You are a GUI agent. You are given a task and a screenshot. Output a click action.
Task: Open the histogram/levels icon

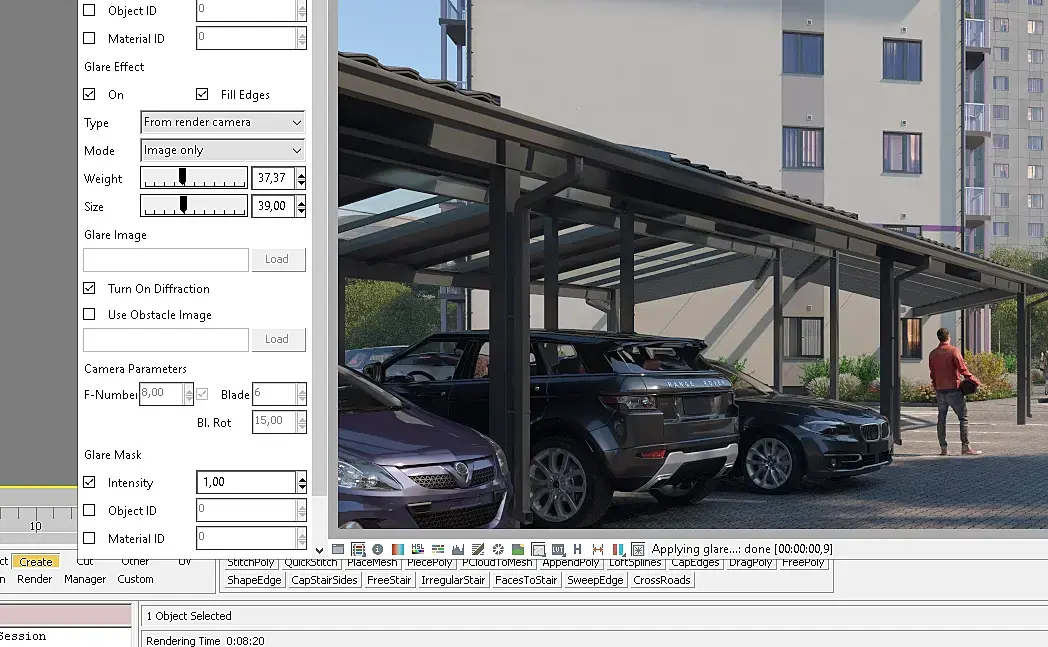point(458,549)
